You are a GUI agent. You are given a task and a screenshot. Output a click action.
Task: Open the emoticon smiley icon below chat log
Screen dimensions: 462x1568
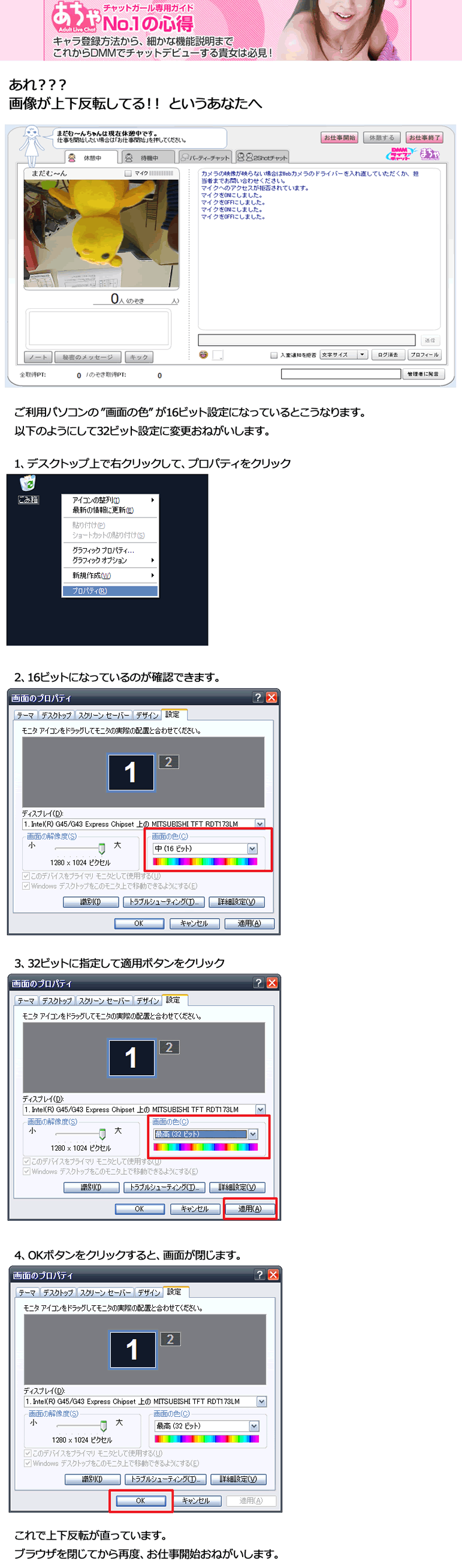point(204,355)
